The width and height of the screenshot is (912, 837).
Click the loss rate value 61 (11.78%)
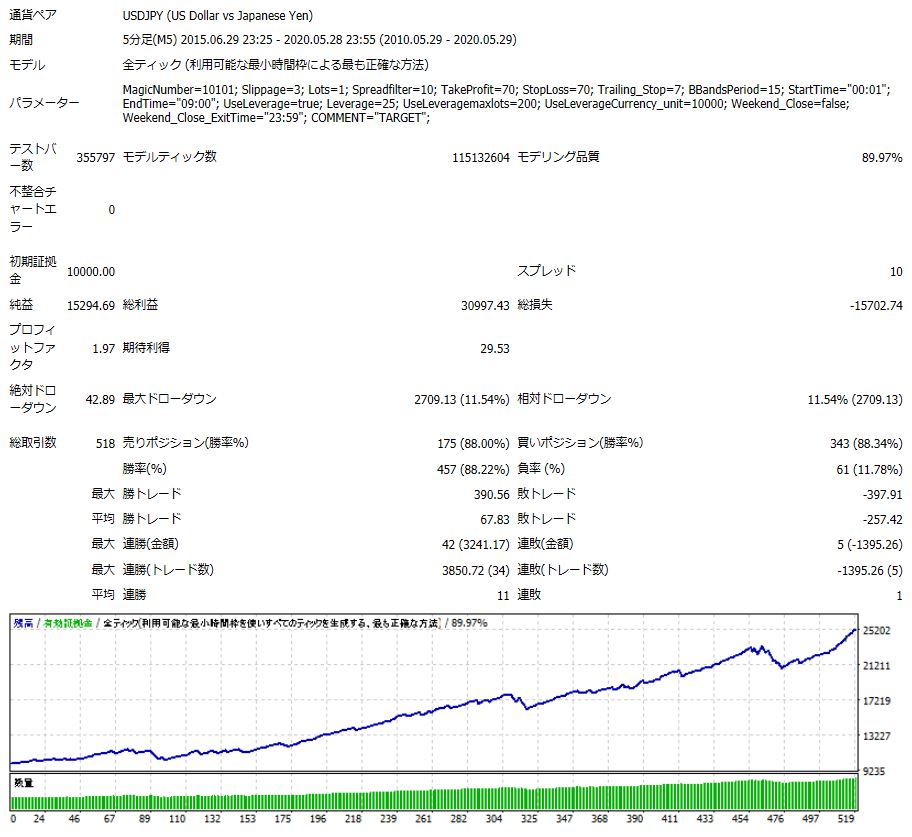870,470
